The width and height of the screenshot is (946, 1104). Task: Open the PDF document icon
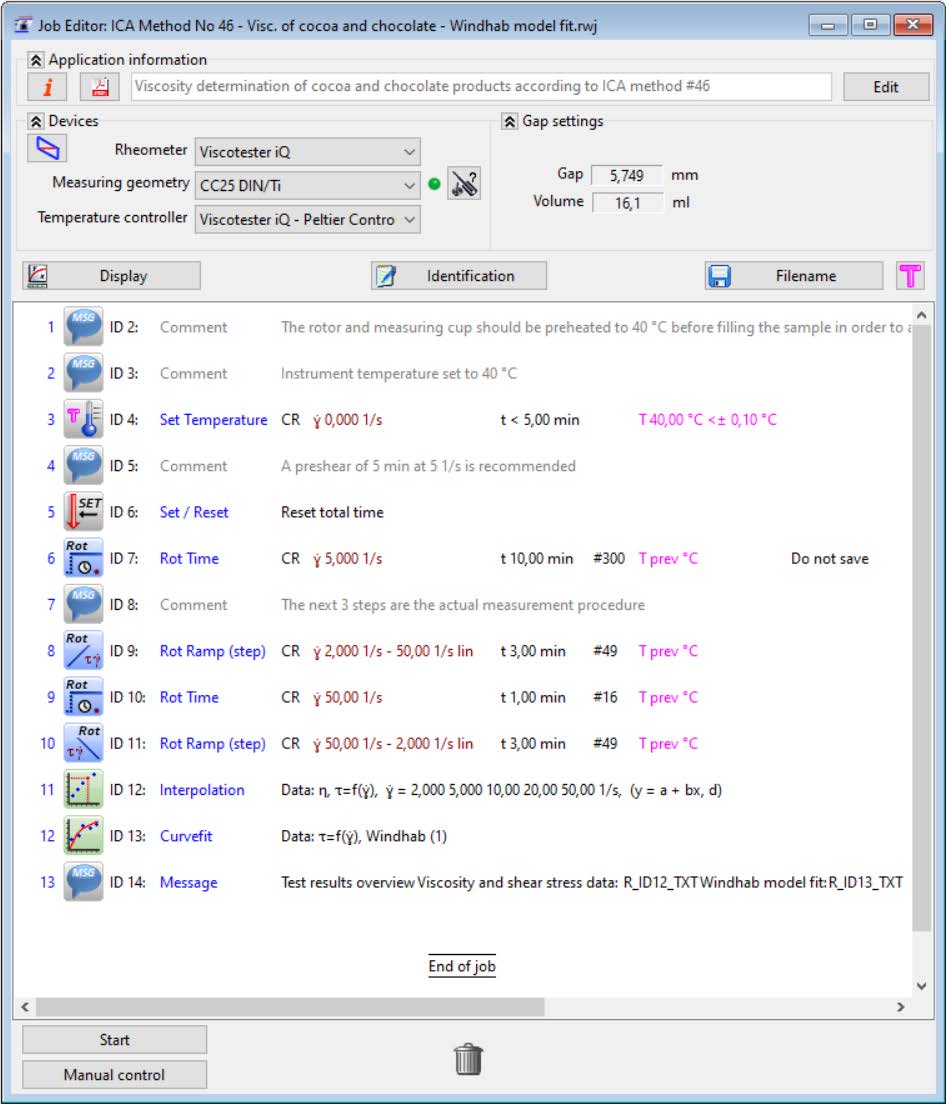pyautogui.click(x=100, y=87)
